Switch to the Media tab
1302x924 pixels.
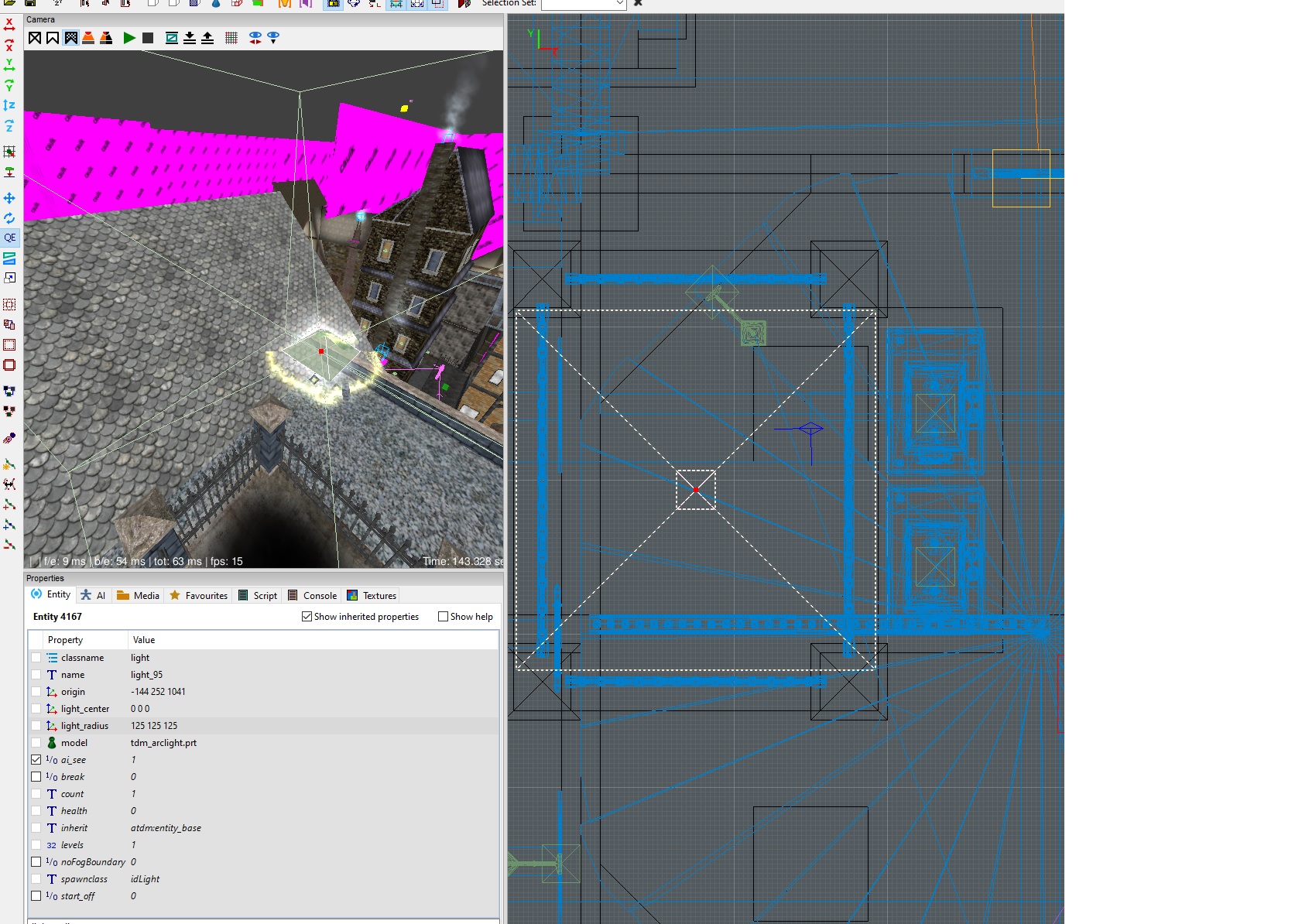tap(139, 596)
